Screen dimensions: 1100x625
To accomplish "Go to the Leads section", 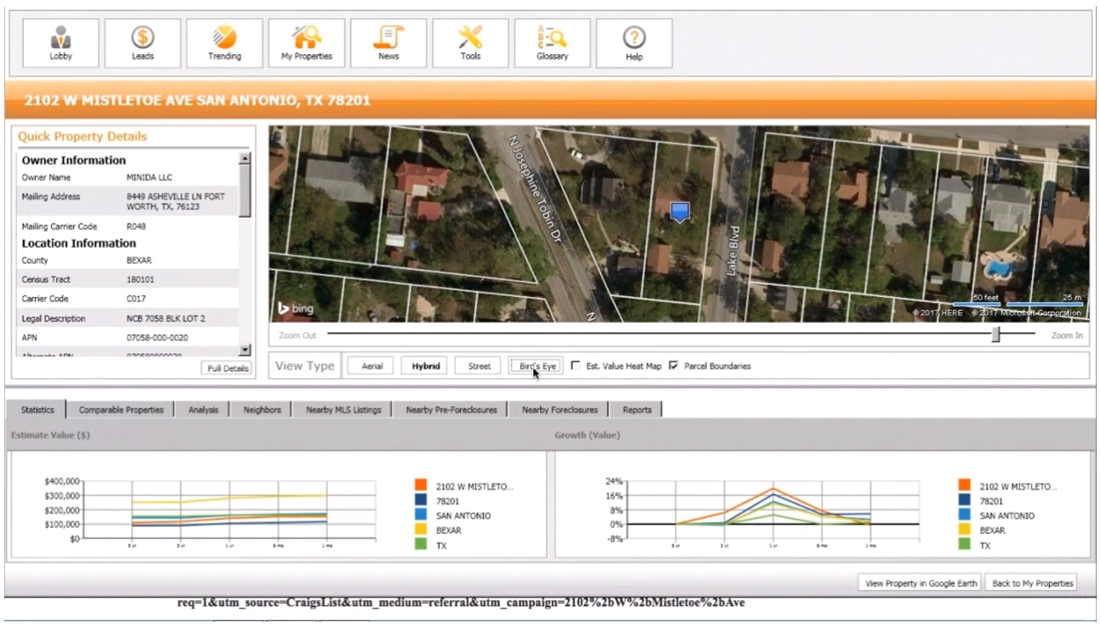I will [142, 43].
